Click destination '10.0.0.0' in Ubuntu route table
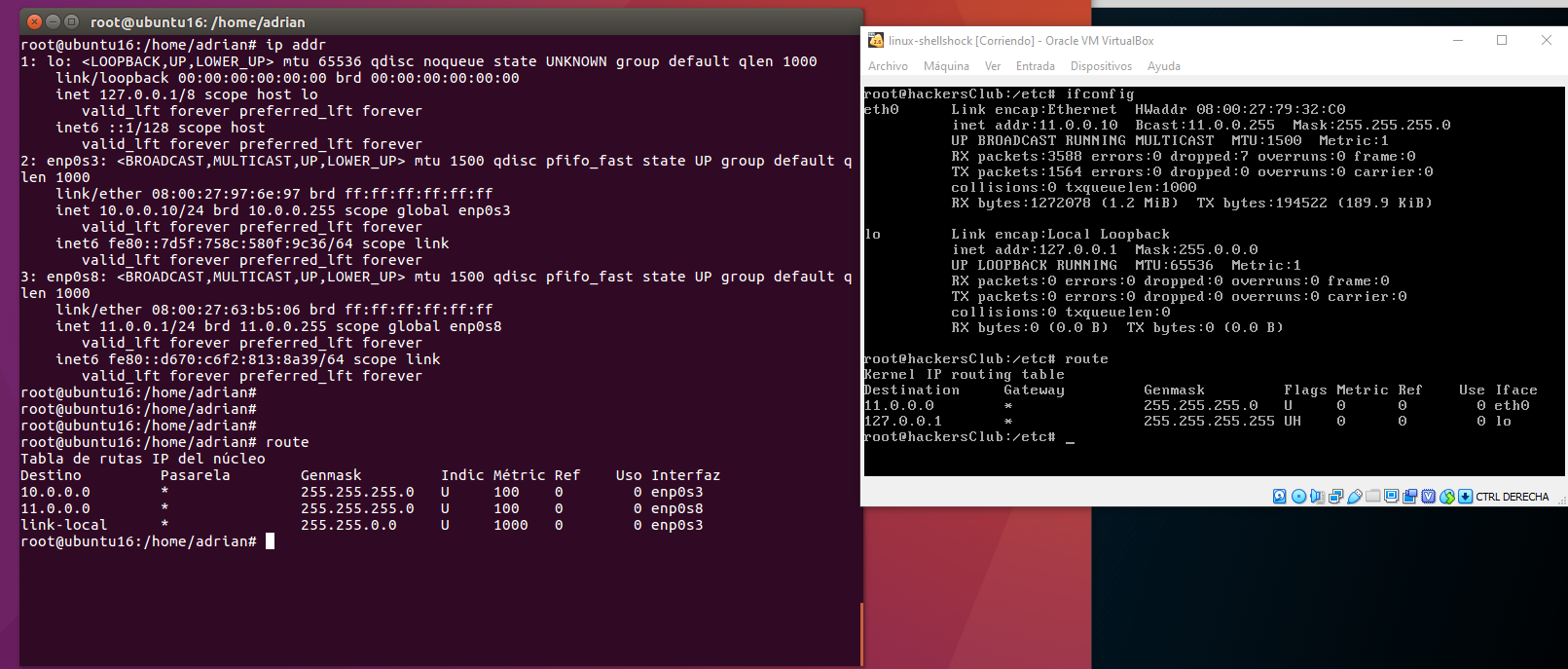Screen dimensions: 1568x669 55,492
